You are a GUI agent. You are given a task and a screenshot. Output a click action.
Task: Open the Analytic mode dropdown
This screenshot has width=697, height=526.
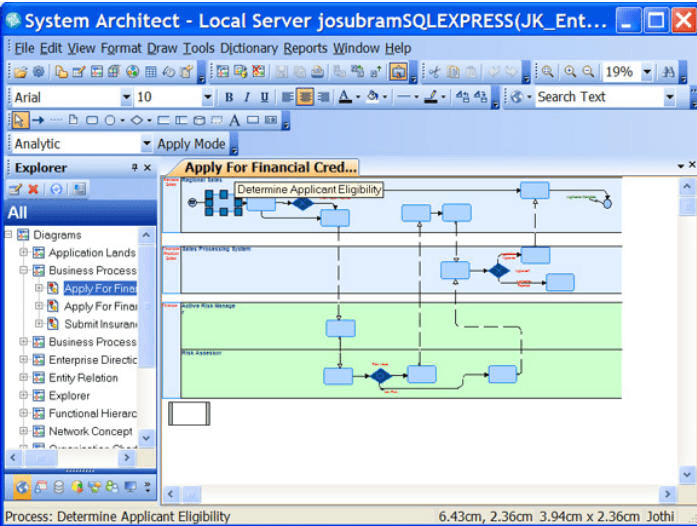coord(146,144)
